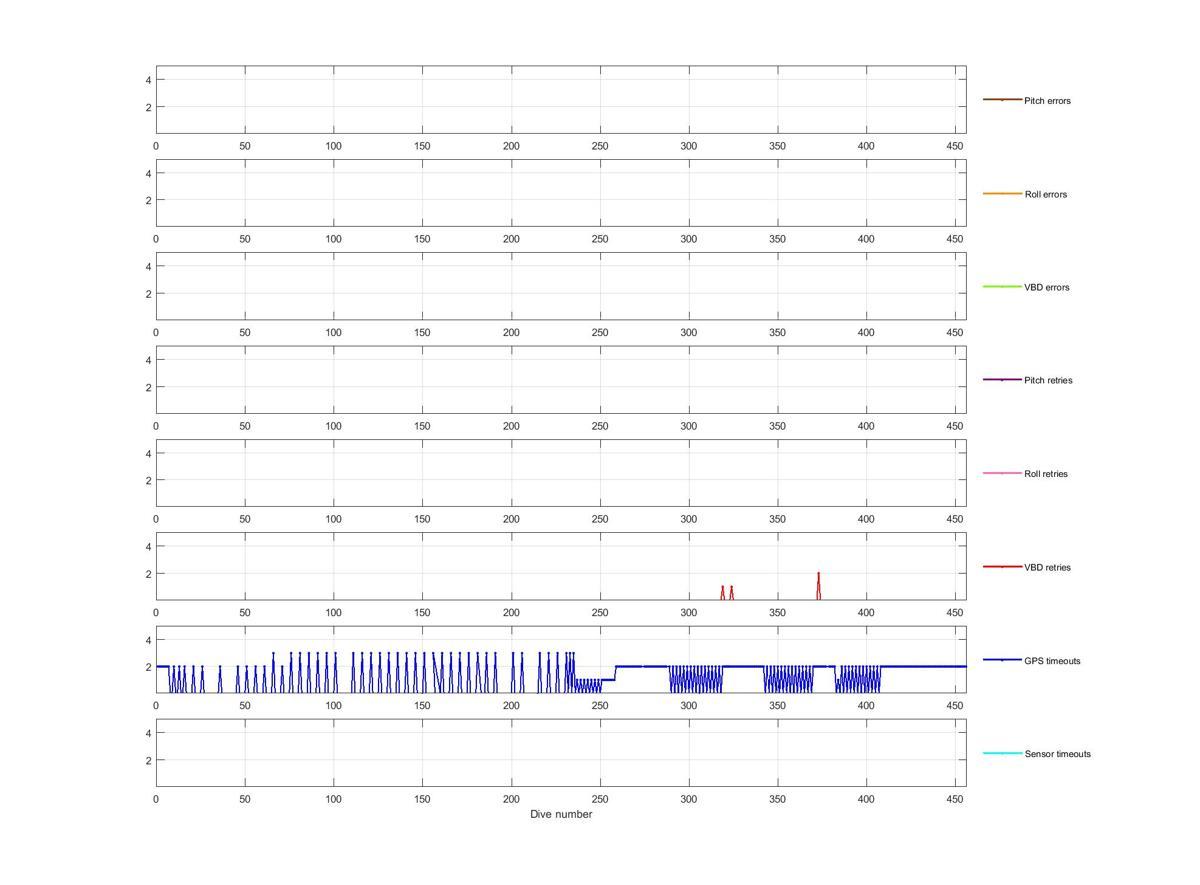Viewport: 1200px width, 885px height.
Task: Select the purple Pitch retries legend line sample
Action: tap(1002, 380)
